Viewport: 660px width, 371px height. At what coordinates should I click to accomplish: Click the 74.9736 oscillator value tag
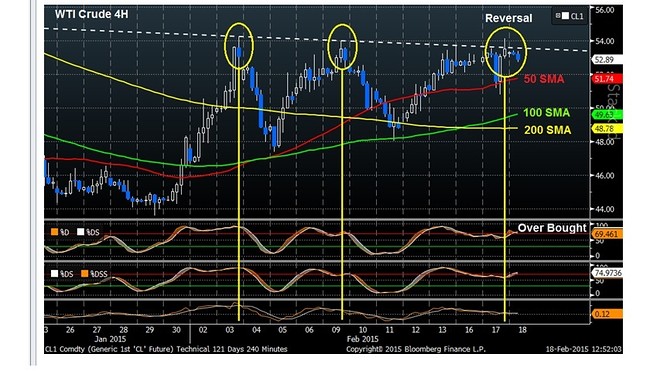[608, 273]
